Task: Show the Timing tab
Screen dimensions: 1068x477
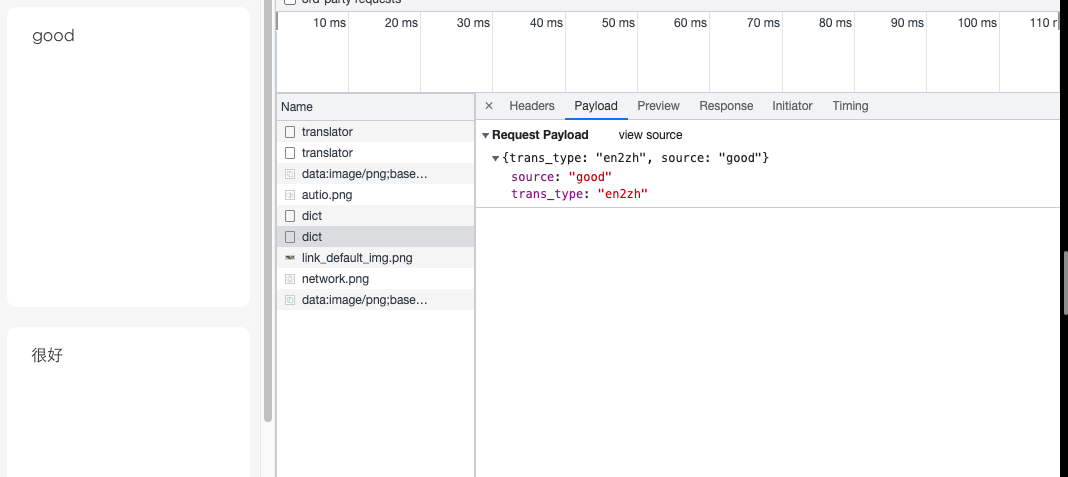Action: coord(850,106)
